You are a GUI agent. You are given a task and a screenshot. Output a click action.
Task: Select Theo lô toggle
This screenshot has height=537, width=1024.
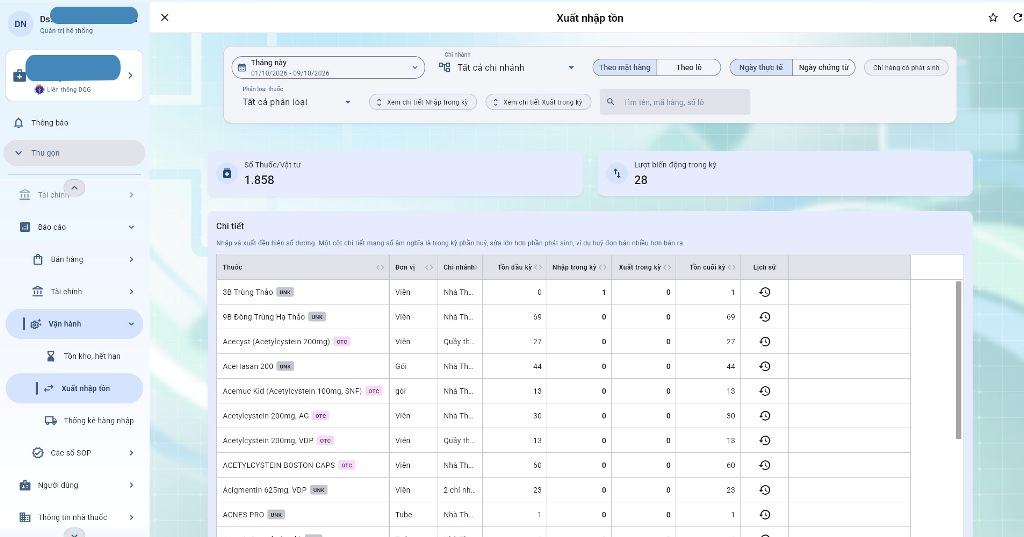click(x=689, y=67)
